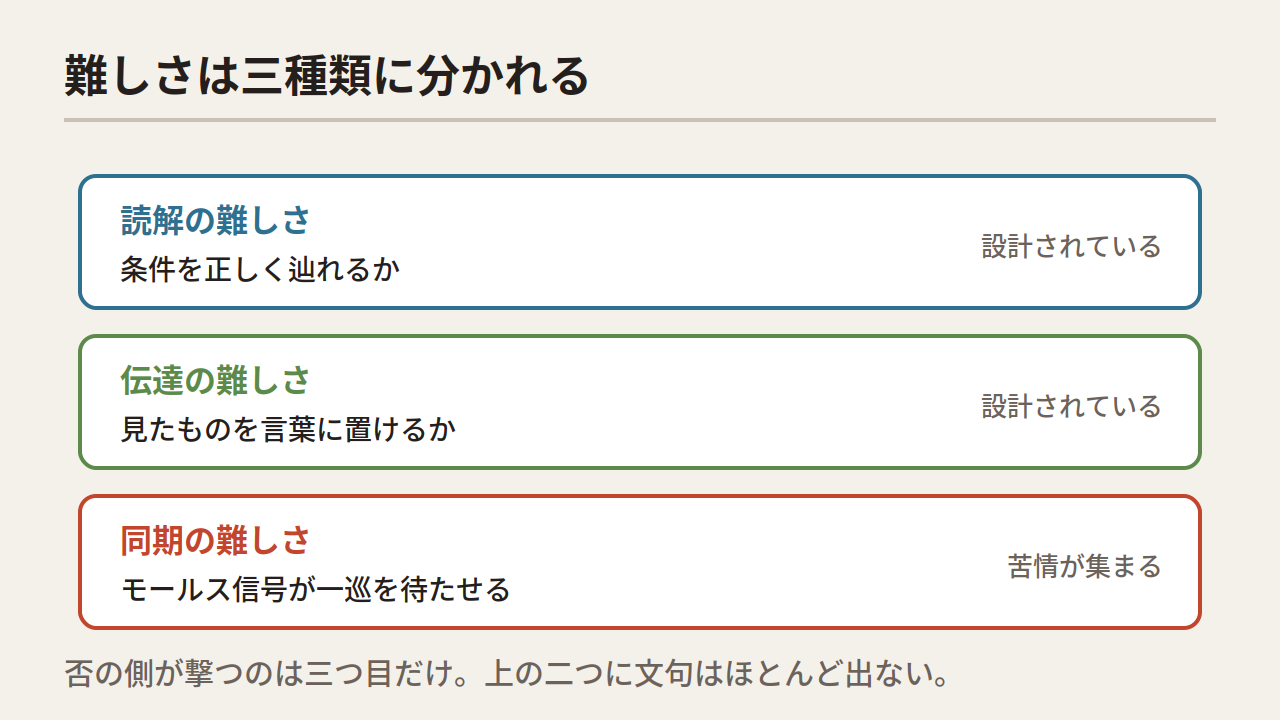
Task: Select the text 見たものを言葉に置けるか
Action: pos(288,430)
